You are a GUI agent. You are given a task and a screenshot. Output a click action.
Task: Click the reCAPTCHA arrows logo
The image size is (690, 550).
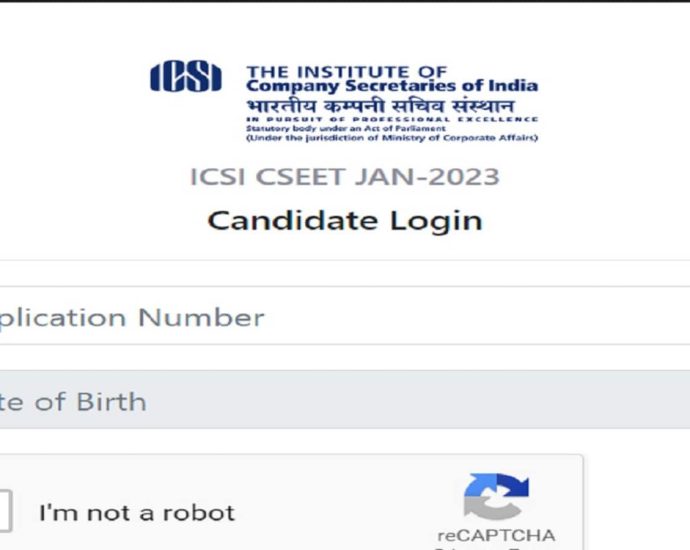point(496,497)
